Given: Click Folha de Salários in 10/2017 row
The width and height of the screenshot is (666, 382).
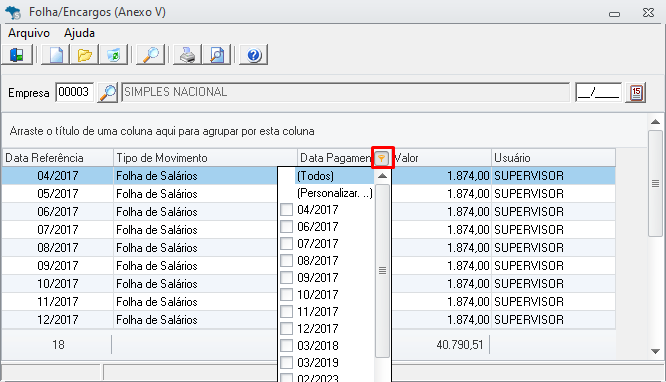Looking at the screenshot, I should tap(157, 284).
